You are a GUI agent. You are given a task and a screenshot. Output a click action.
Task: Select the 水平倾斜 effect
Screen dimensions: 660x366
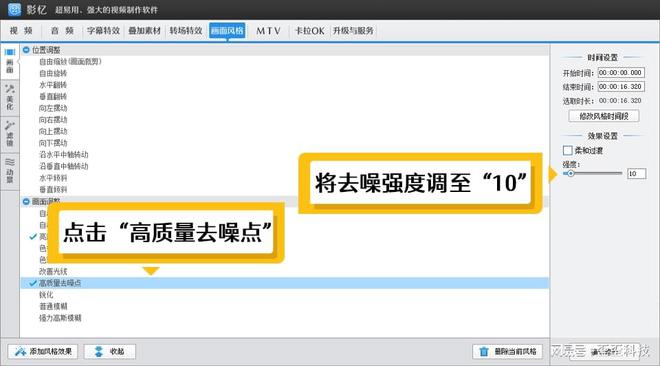[x=53, y=178]
